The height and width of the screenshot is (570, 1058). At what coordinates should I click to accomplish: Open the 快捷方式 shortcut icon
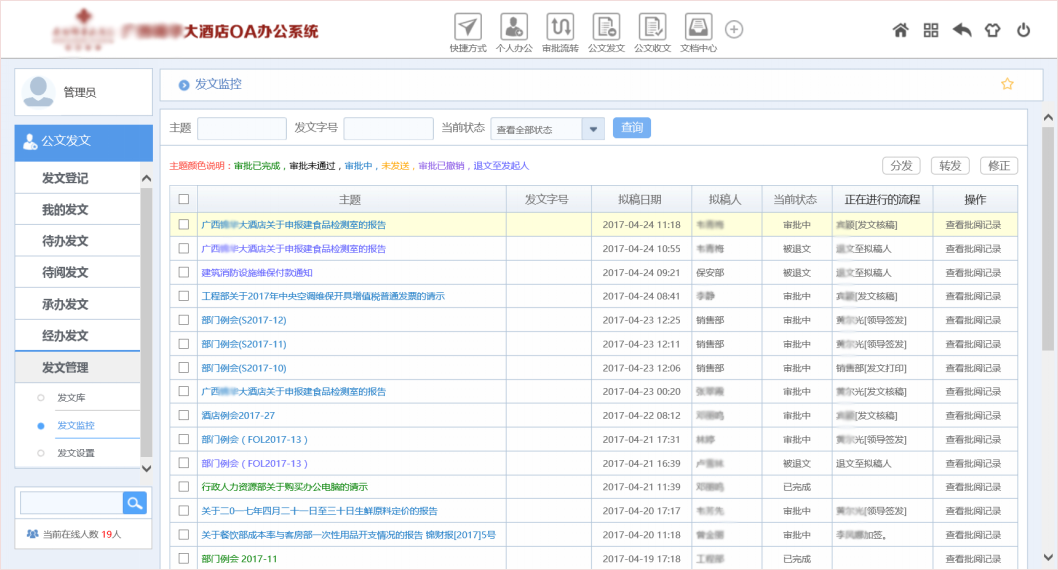pyautogui.click(x=468, y=27)
